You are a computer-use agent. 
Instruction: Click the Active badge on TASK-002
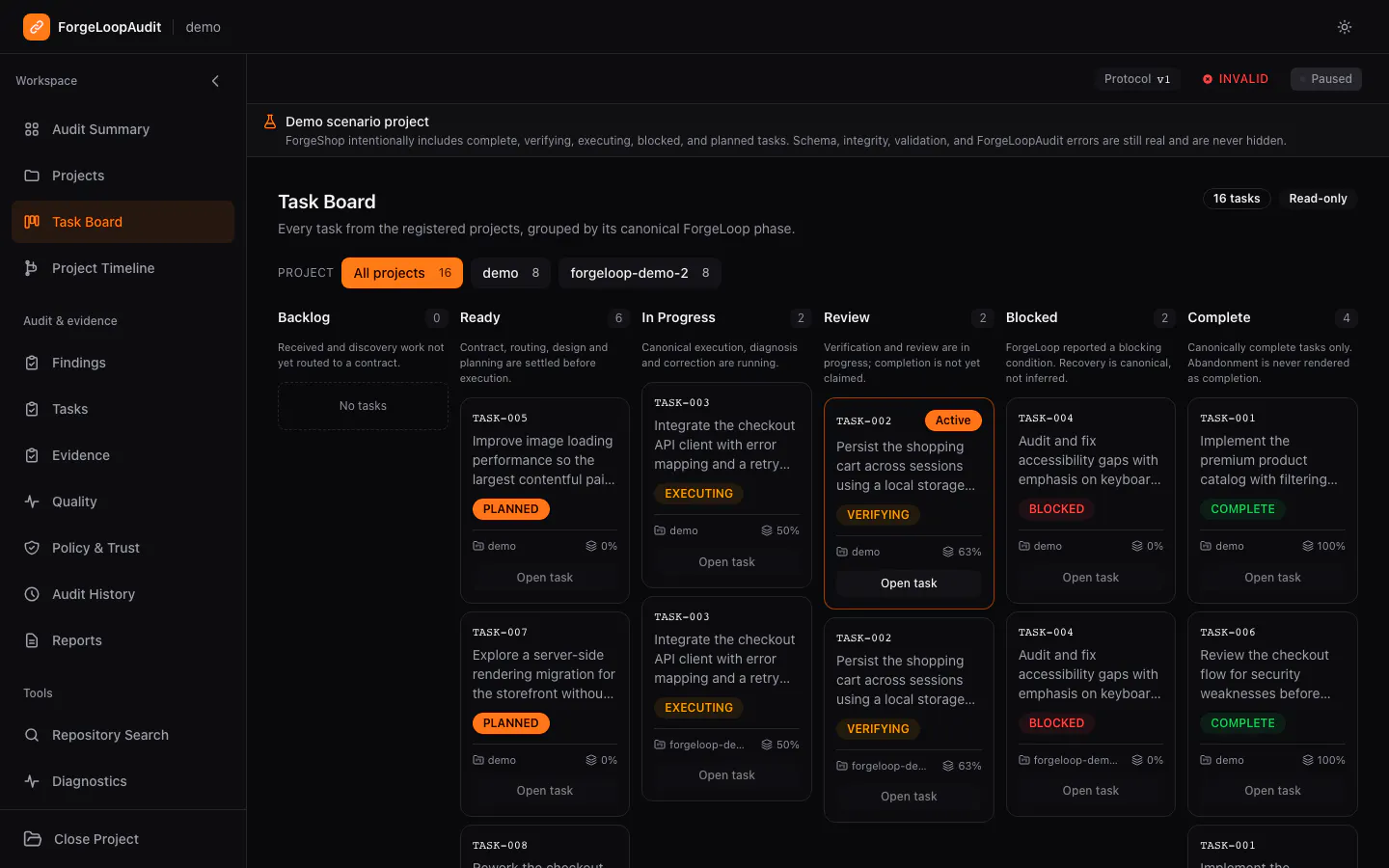[953, 420]
